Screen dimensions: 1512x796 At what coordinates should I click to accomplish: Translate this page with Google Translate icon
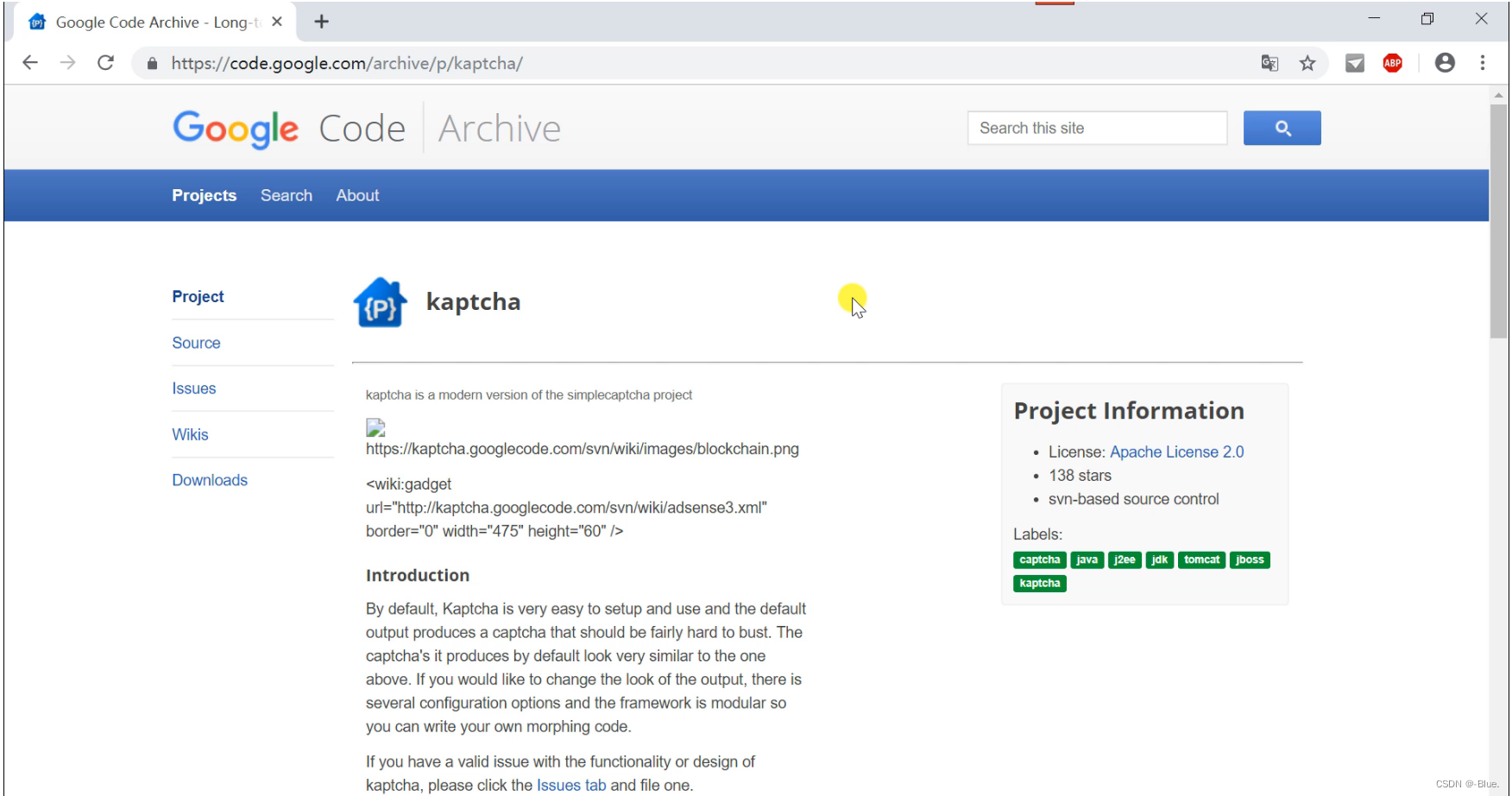(1269, 63)
